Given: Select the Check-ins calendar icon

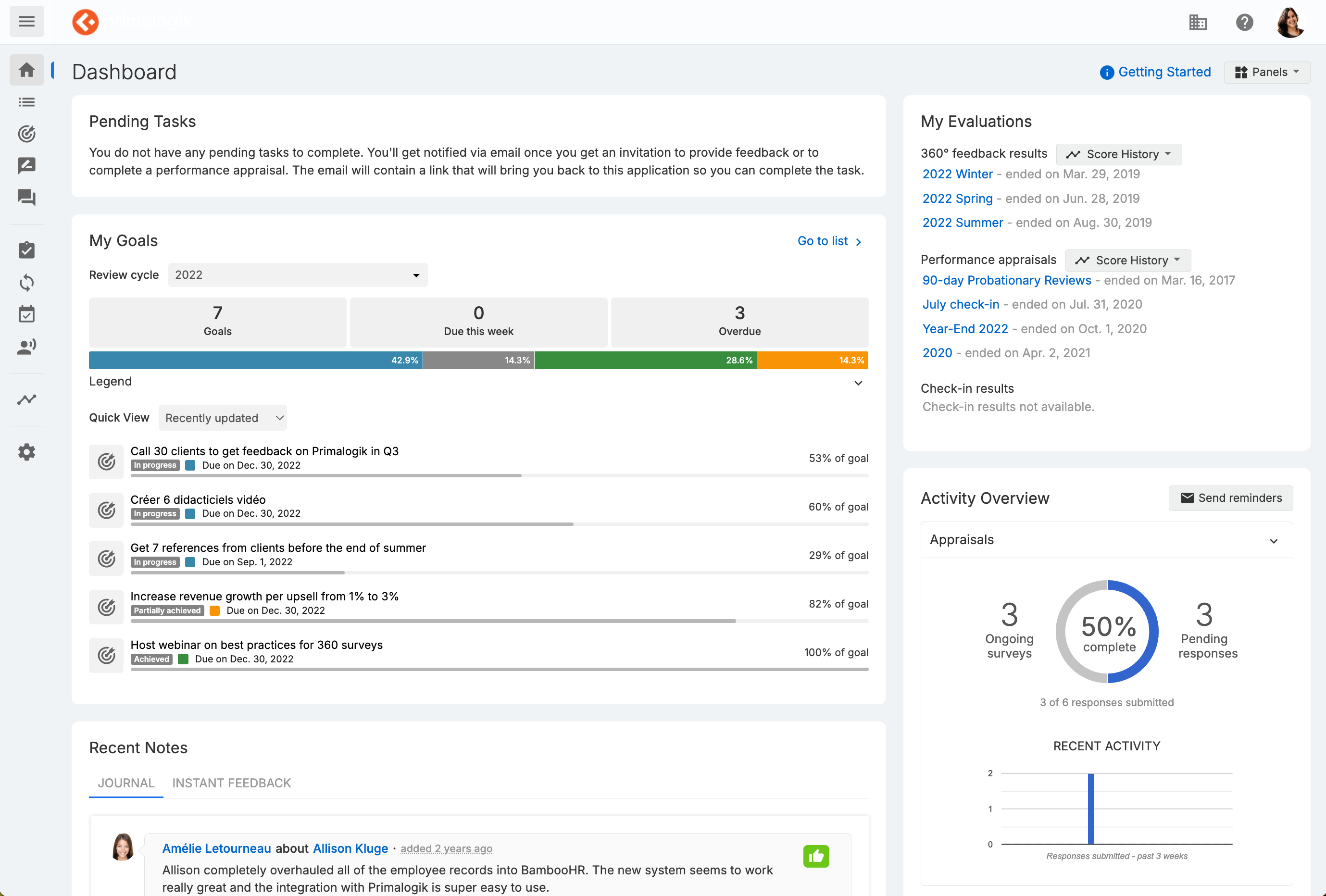Looking at the screenshot, I should tap(27, 314).
